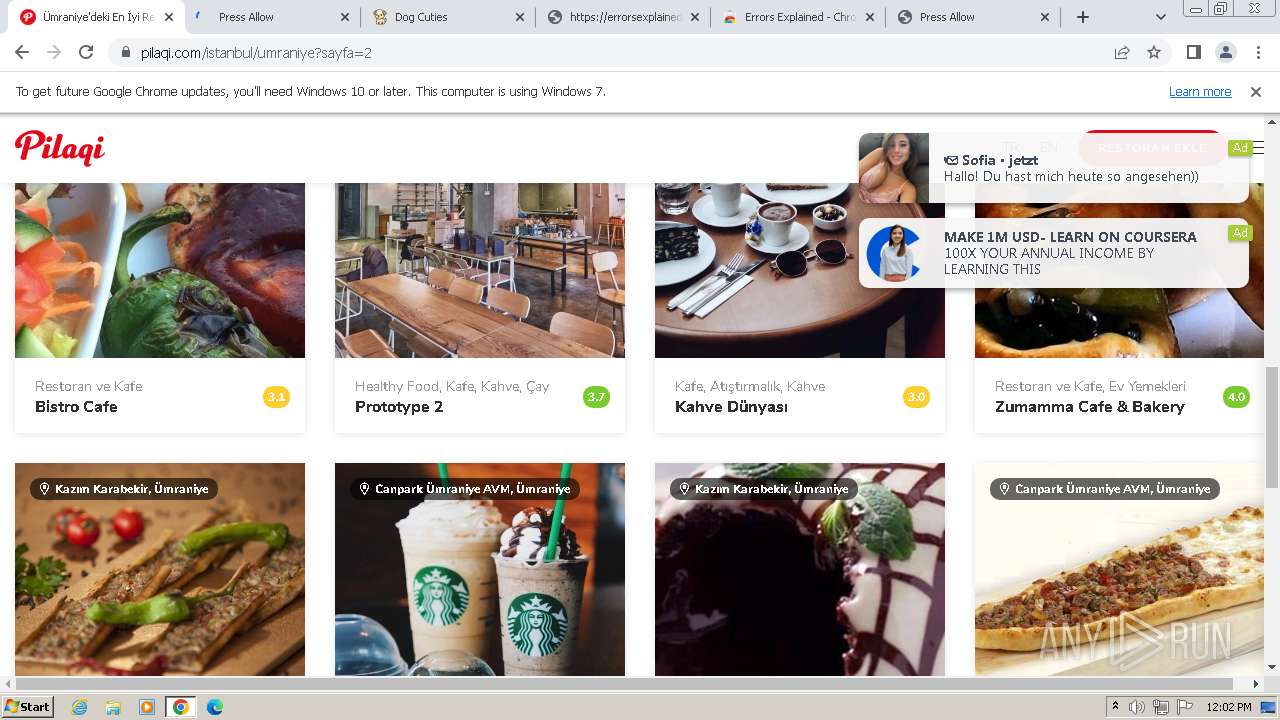
Task: Switch to the last Press Allow tab
Action: coord(974,17)
